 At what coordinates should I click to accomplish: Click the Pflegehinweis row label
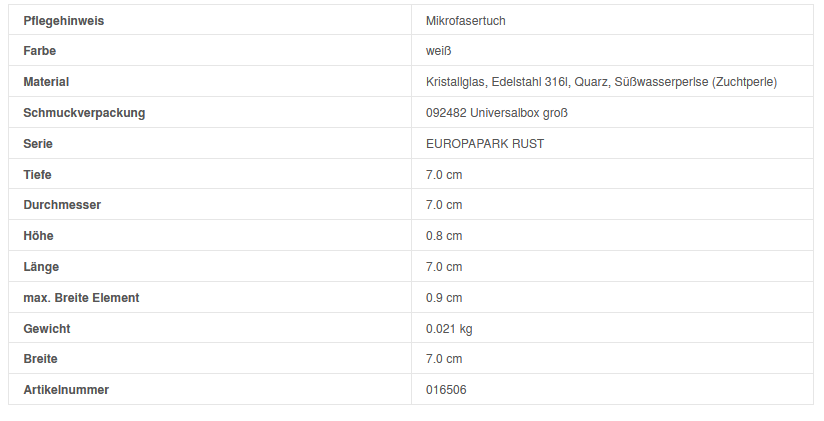coord(64,20)
